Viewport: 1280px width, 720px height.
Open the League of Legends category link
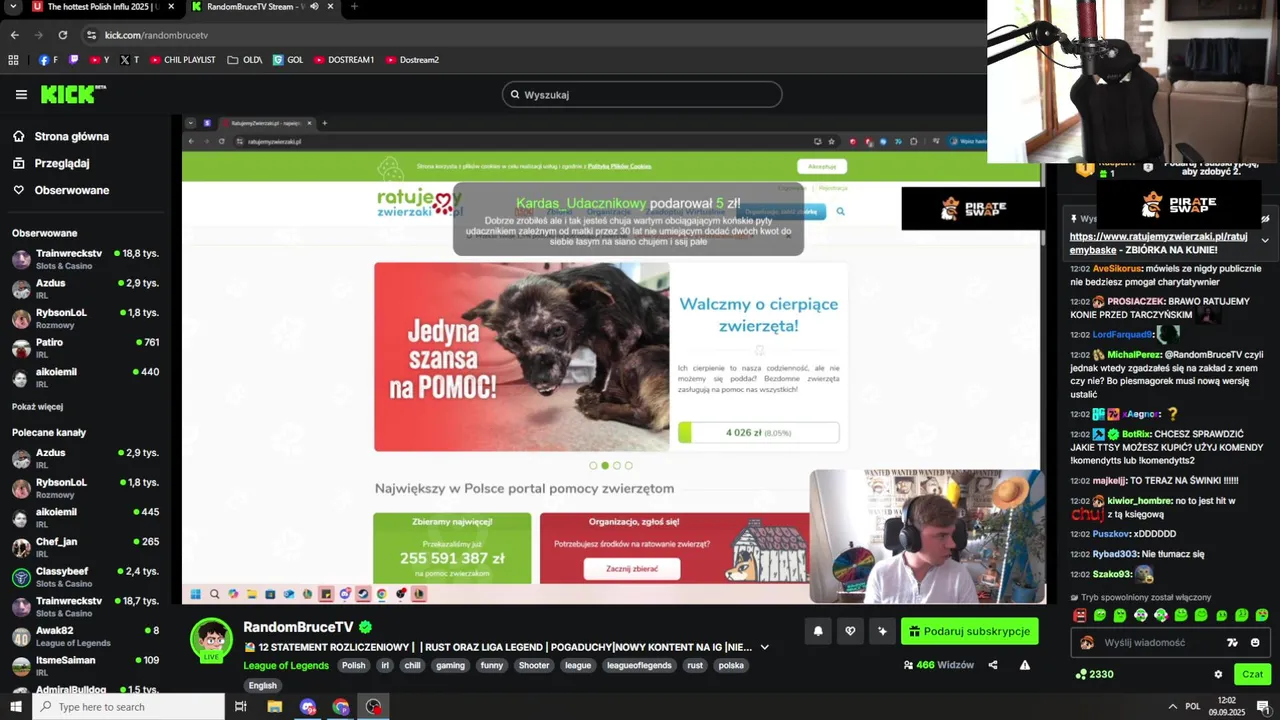point(286,666)
